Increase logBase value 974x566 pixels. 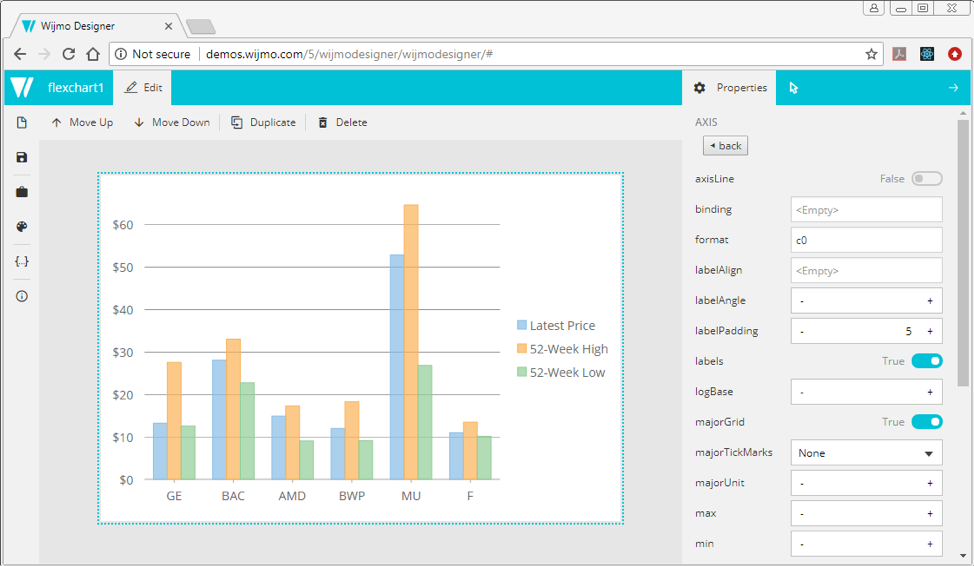tap(930, 392)
